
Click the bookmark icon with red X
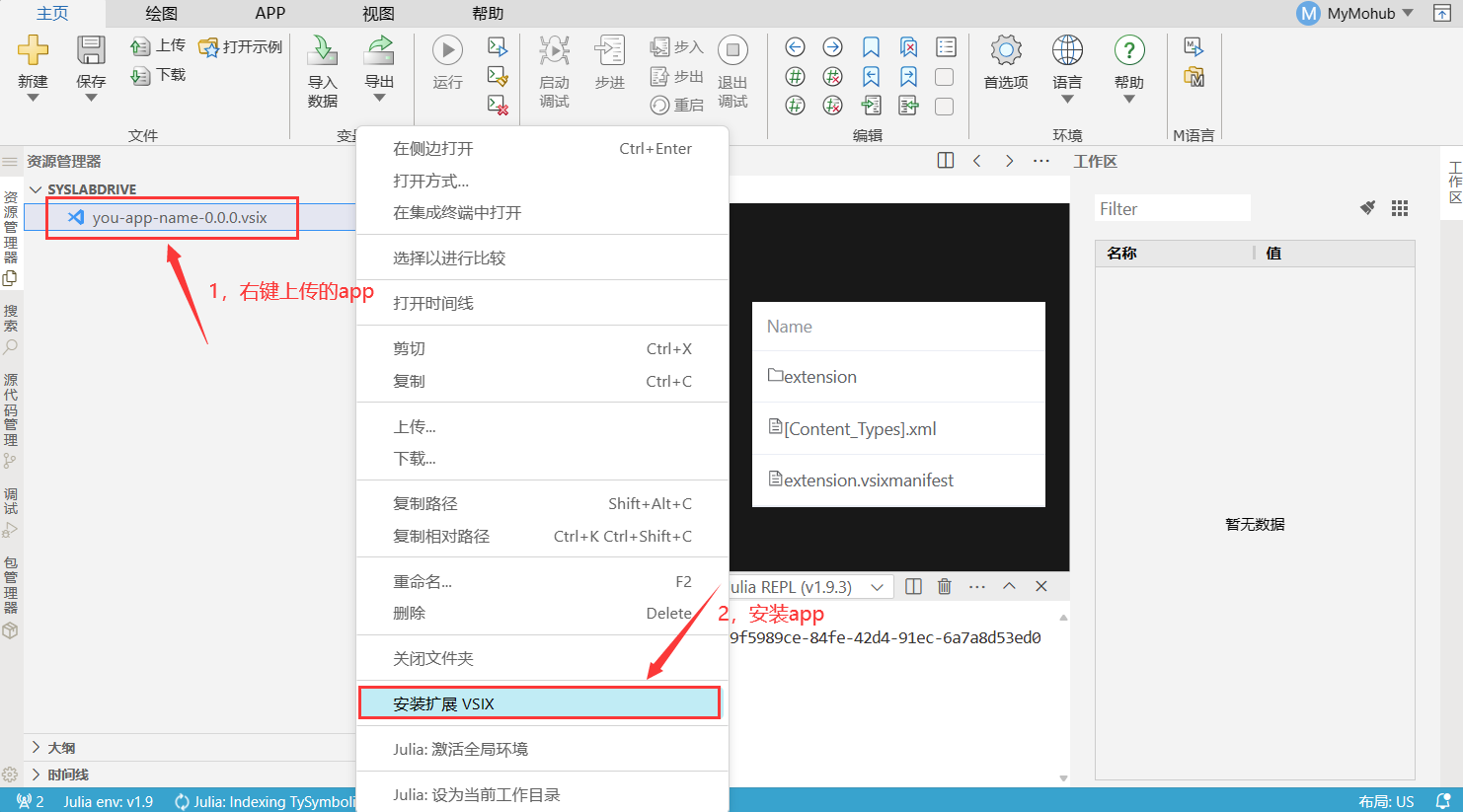pyautogui.click(x=908, y=47)
